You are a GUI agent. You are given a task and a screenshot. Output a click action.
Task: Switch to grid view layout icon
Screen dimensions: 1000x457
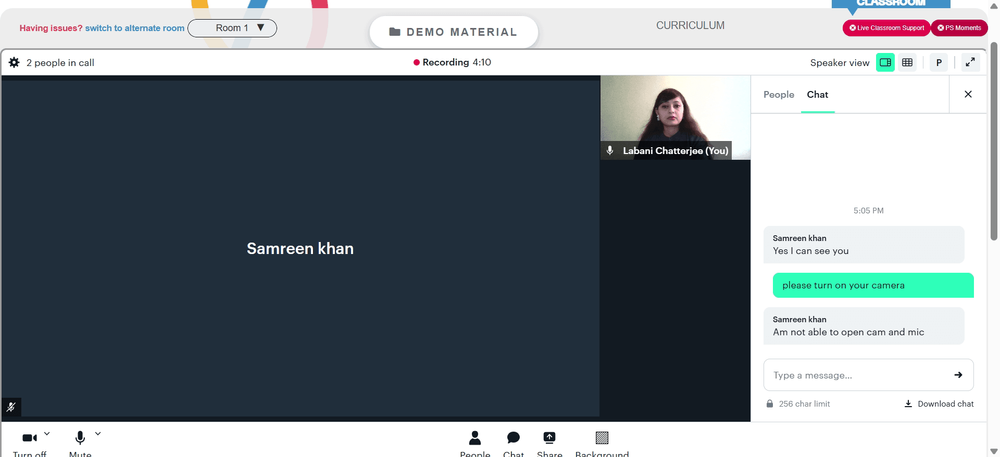[x=907, y=62]
